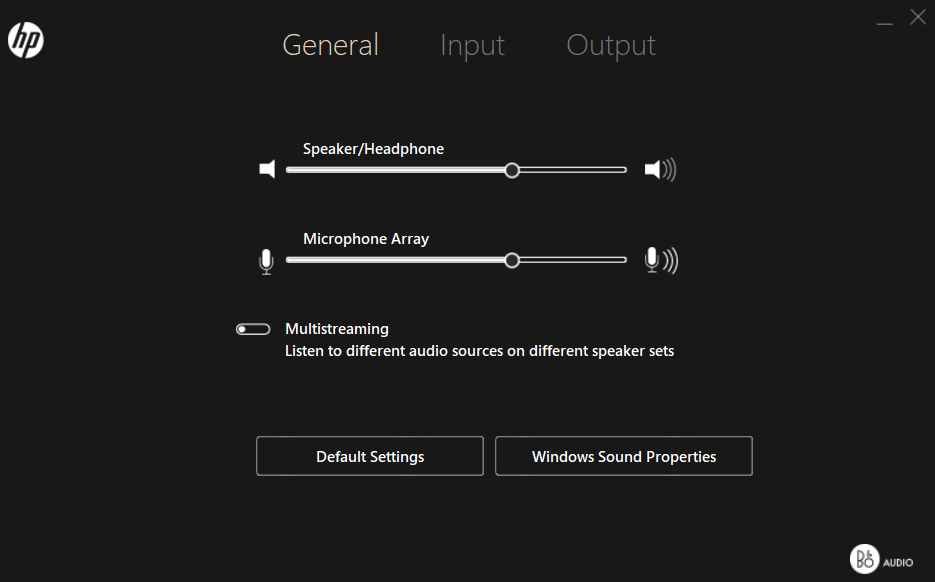
Task: Click the Speaker/Headphone label
Action: pos(372,148)
